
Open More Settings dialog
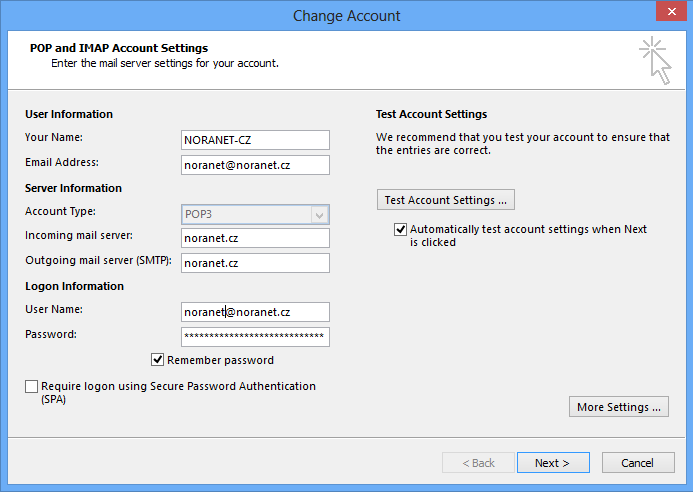(x=620, y=407)
